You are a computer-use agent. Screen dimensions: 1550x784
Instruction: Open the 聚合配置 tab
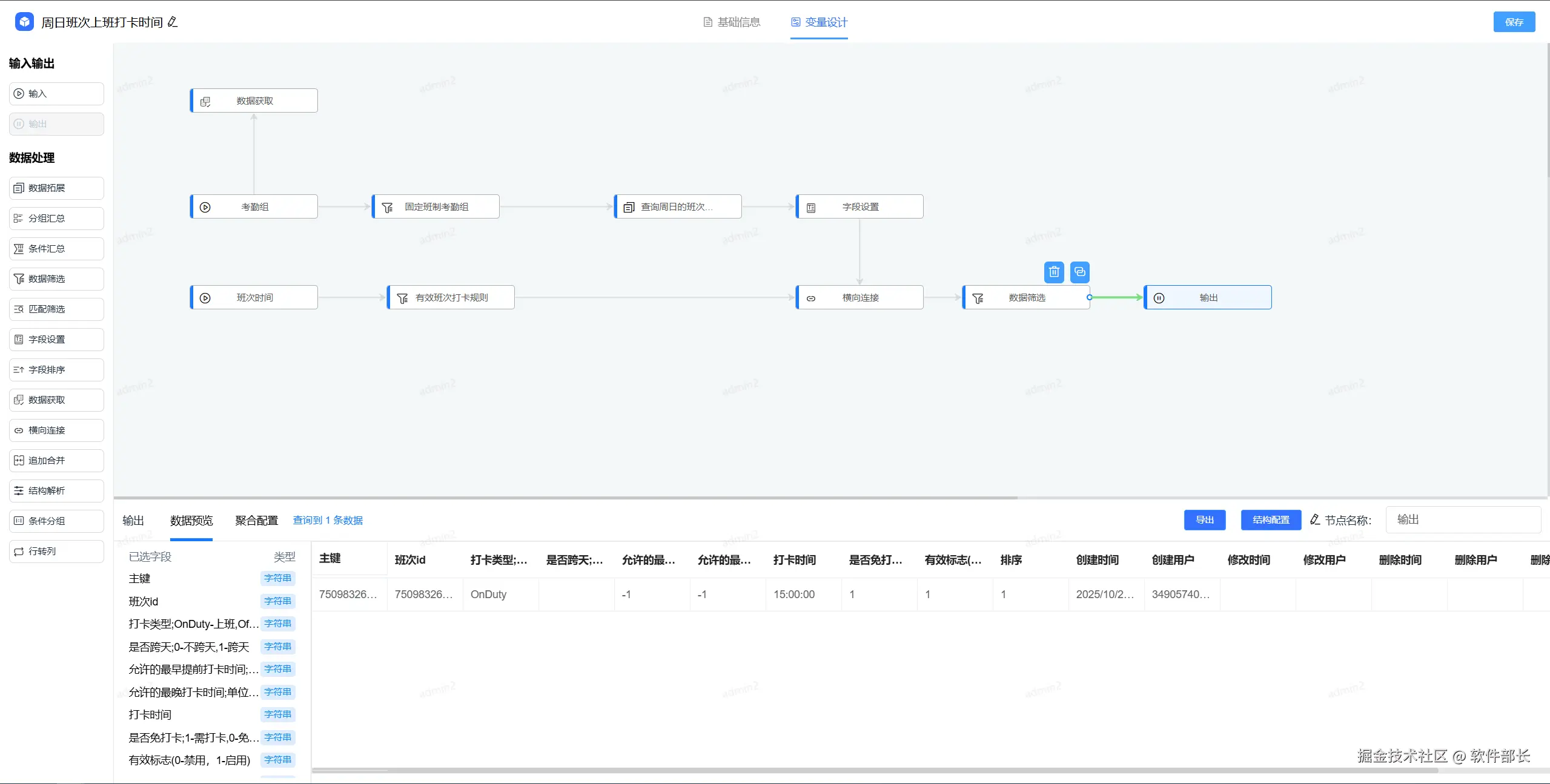point(256,521)
